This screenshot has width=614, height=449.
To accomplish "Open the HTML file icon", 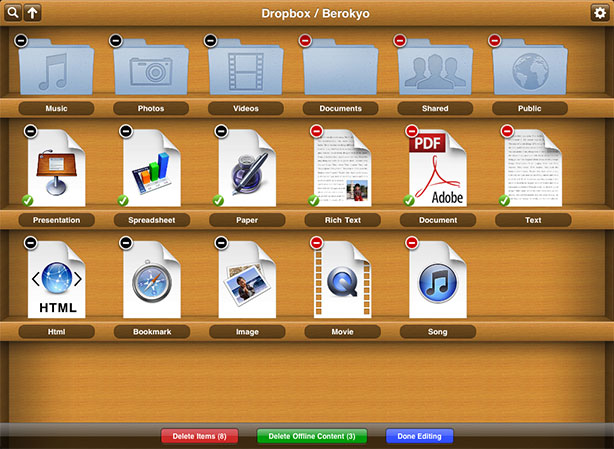I will [x=56, y=279].
